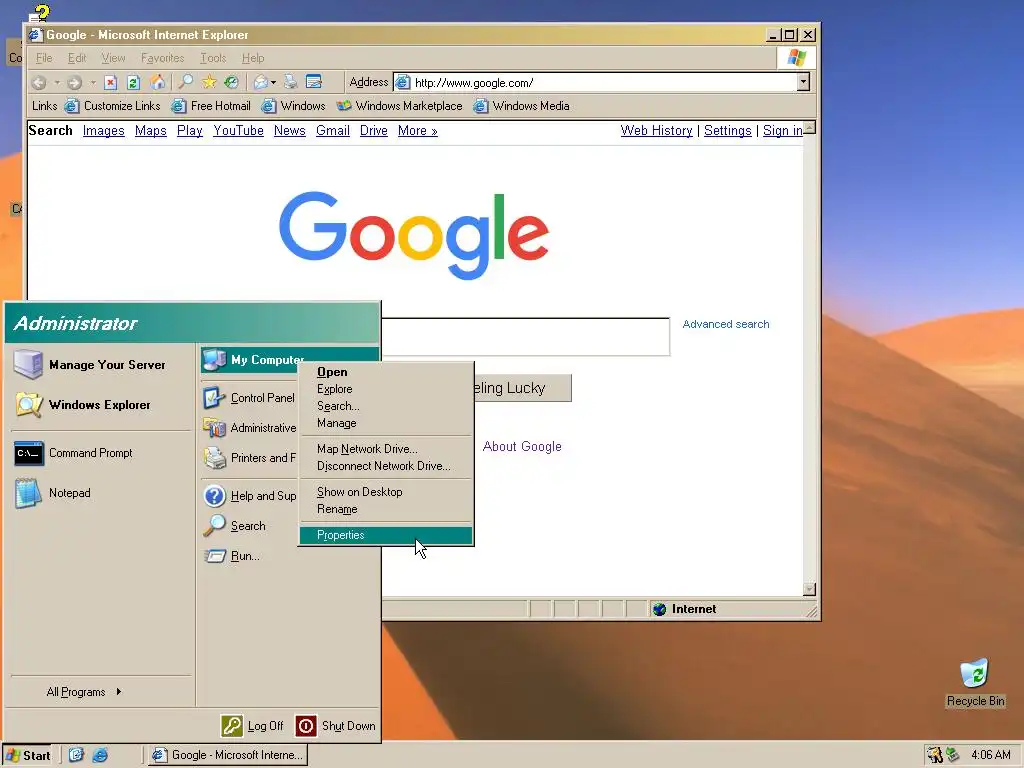Click the Google - Microsoft Internet taskbar button
The image size is (1024, 768).
click(x=229, y=755)
